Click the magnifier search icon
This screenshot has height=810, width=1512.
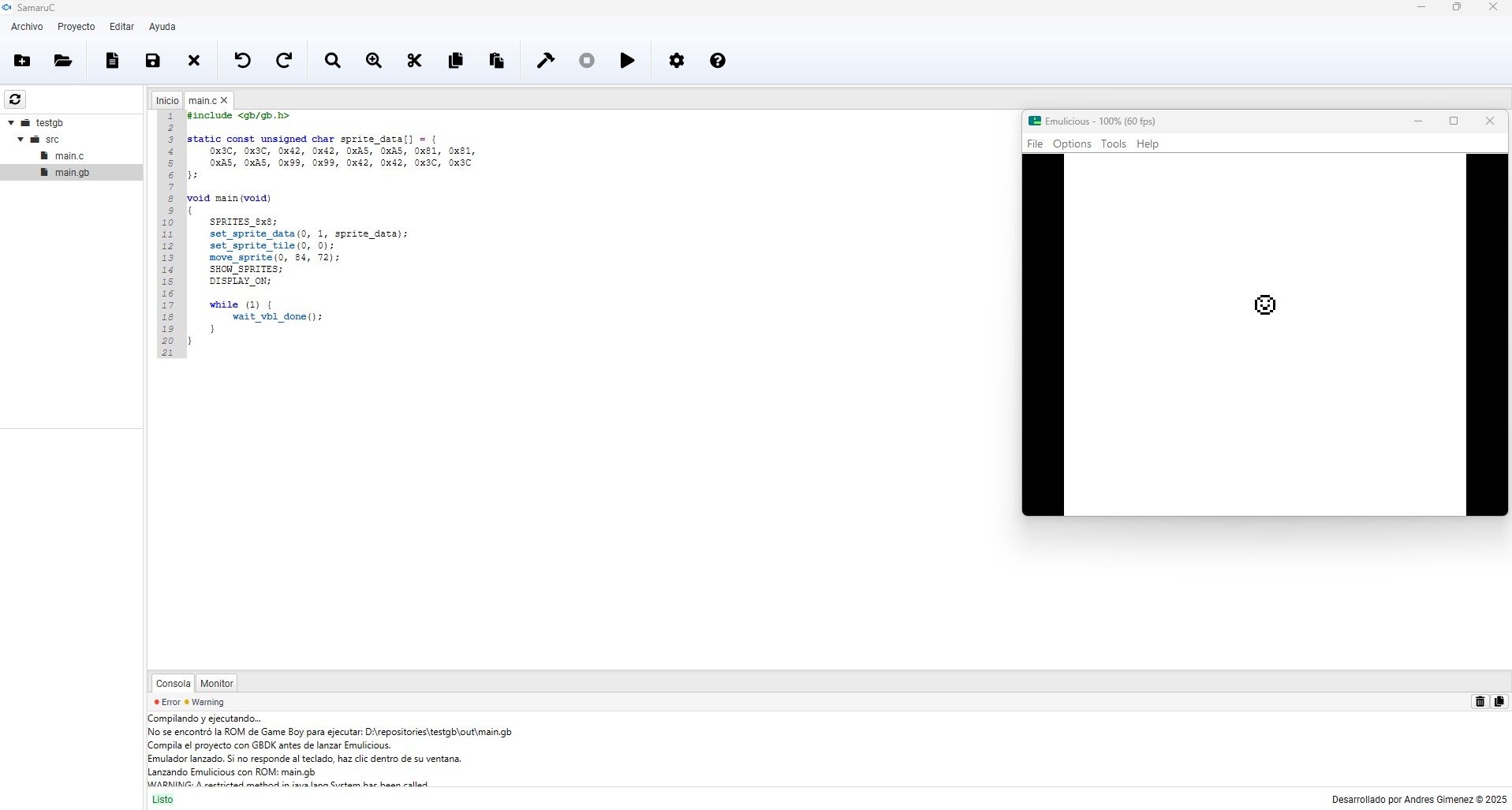333,61
